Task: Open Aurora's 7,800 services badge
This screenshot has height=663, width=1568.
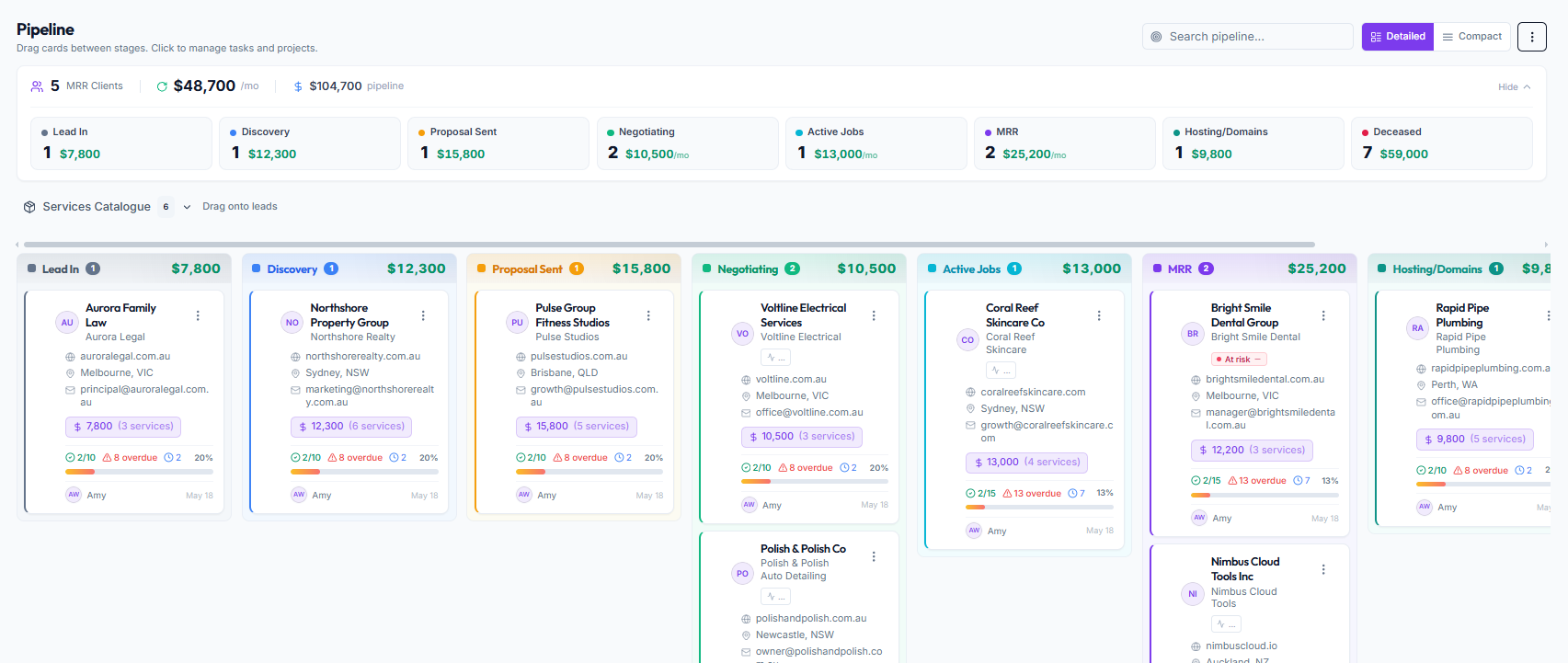Action: coord(123,427)
